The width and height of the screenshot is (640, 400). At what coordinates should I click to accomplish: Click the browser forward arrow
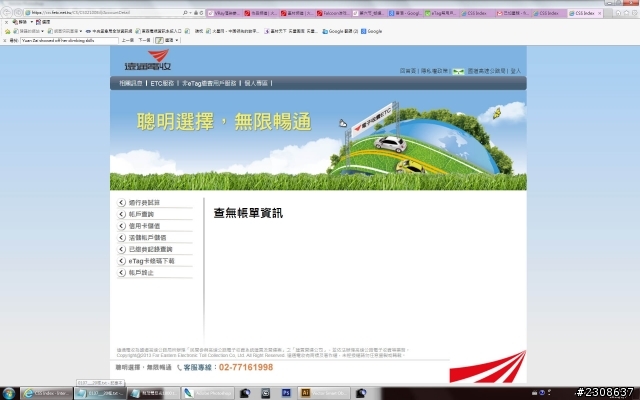coord(18,13)
